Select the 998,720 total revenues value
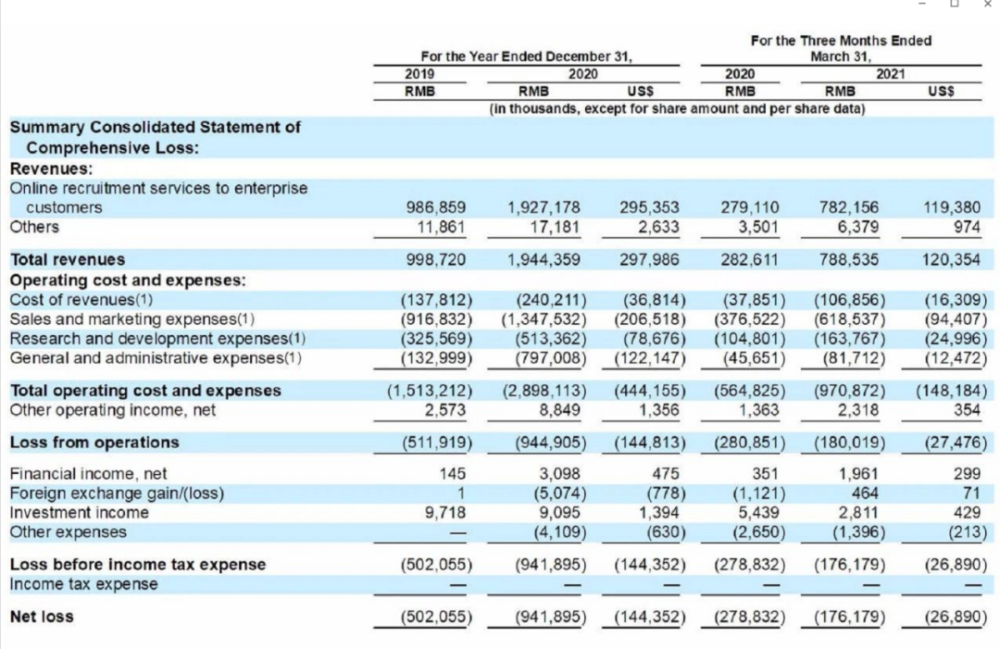Viewport: 1000px width, 649px height. (436, 259)
